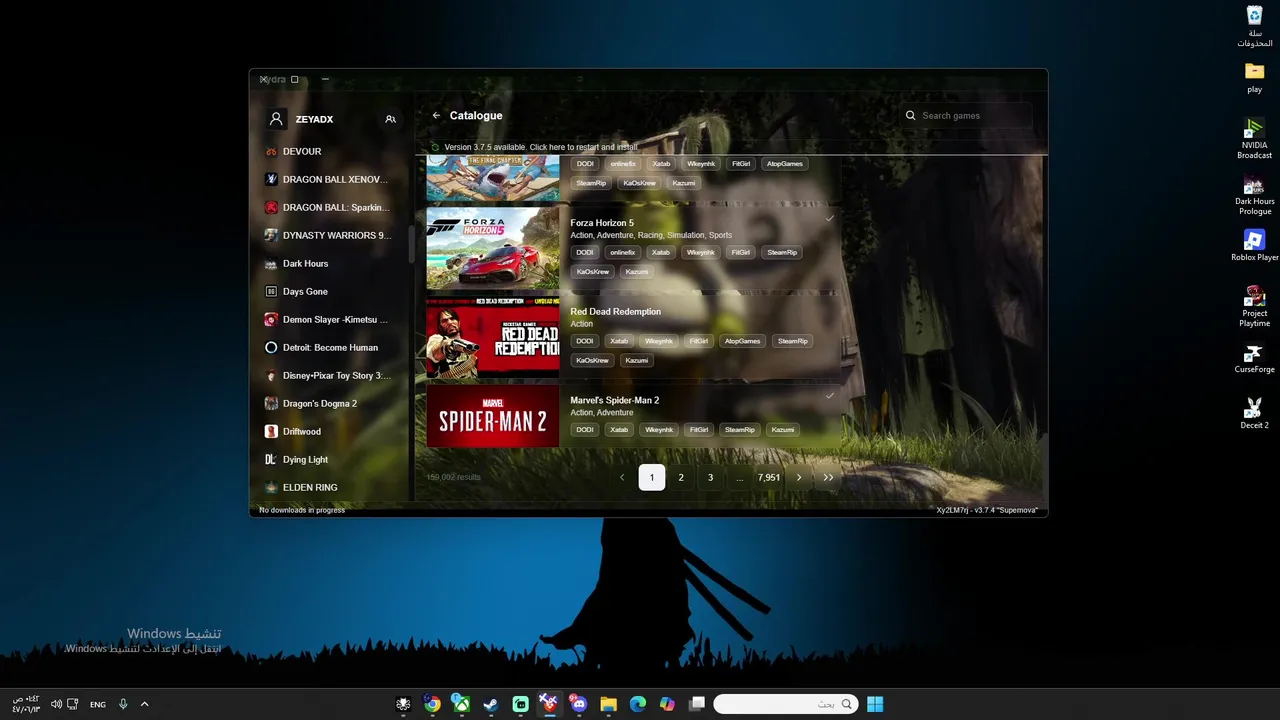The height and width of the screenshot is (720, 1280).
Task: Click DYNASTY WARRIORS 9 game icon
Action: pyautogui.click(x=271, y=236)
